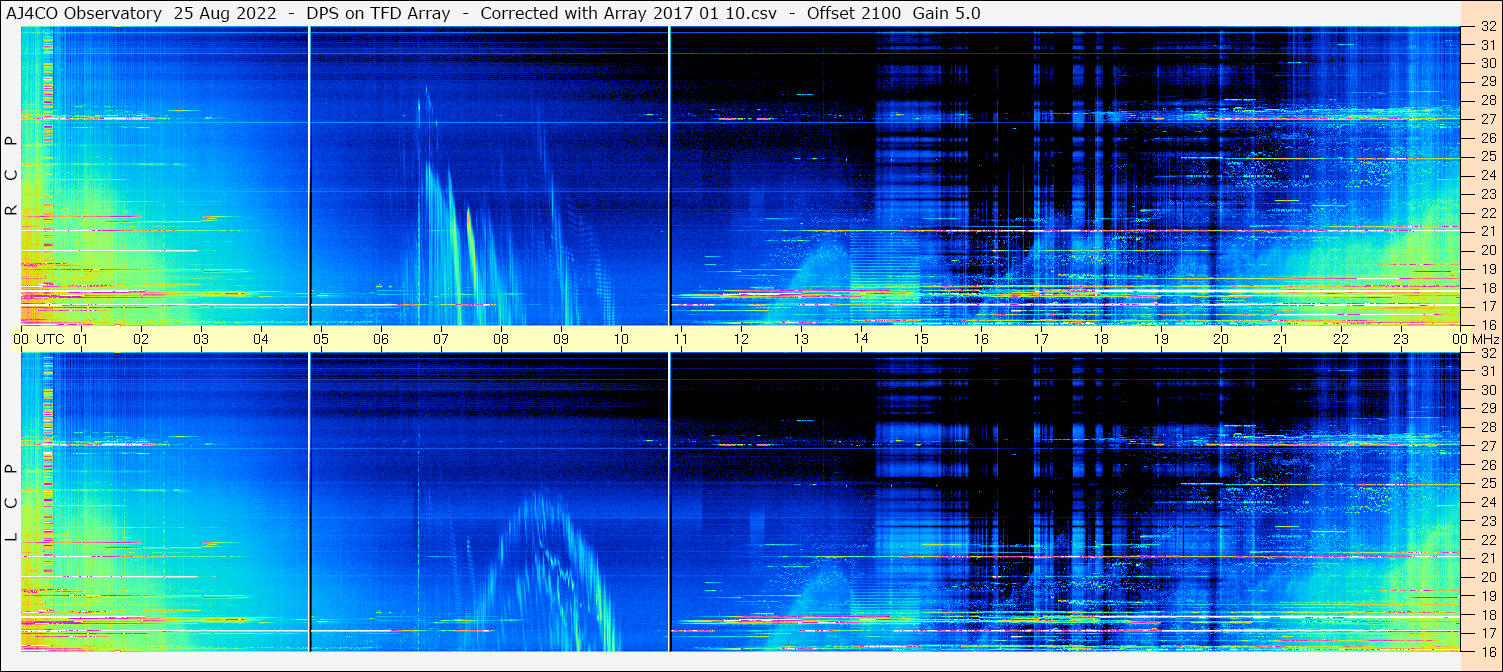Select the 18 hour mark on time axis
1503x672 pixels.
pos(1101,339)
